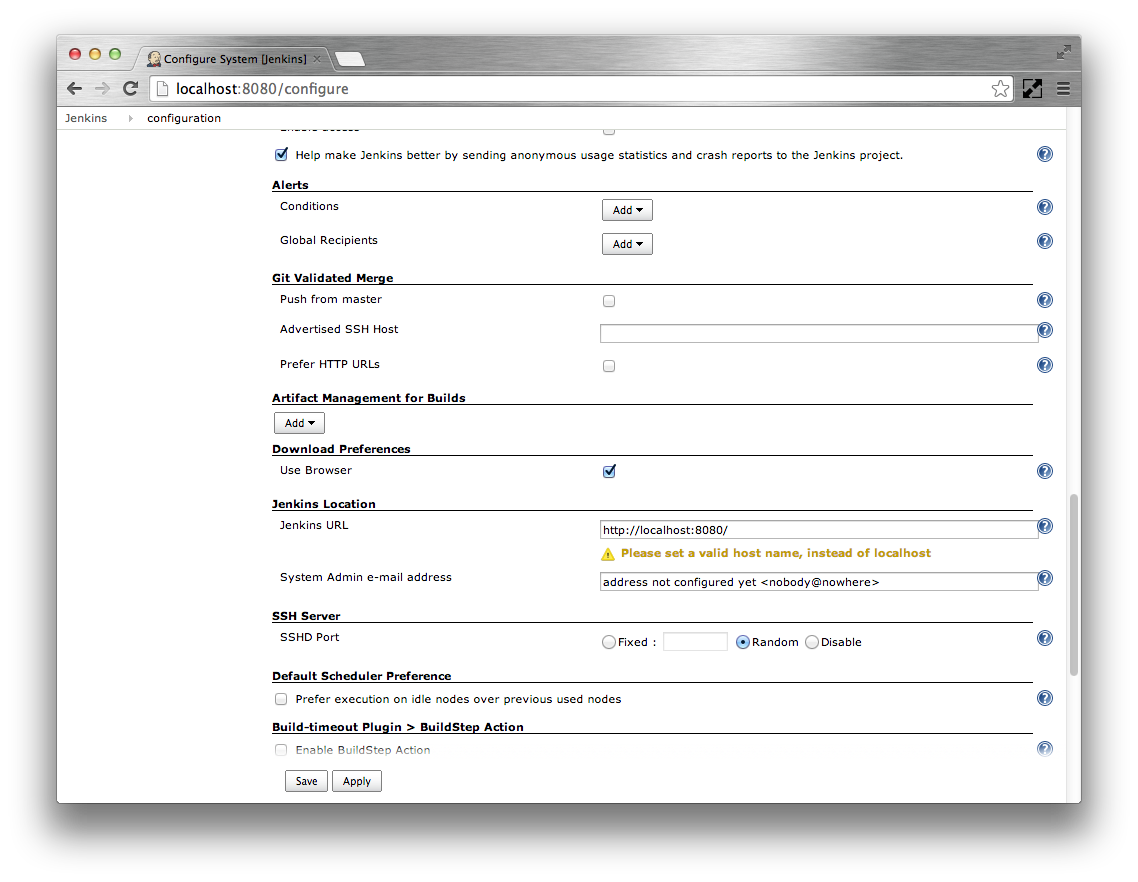
Task: Enable Prefer HTTP URLs checkbox
Action: tap(609, 366)
